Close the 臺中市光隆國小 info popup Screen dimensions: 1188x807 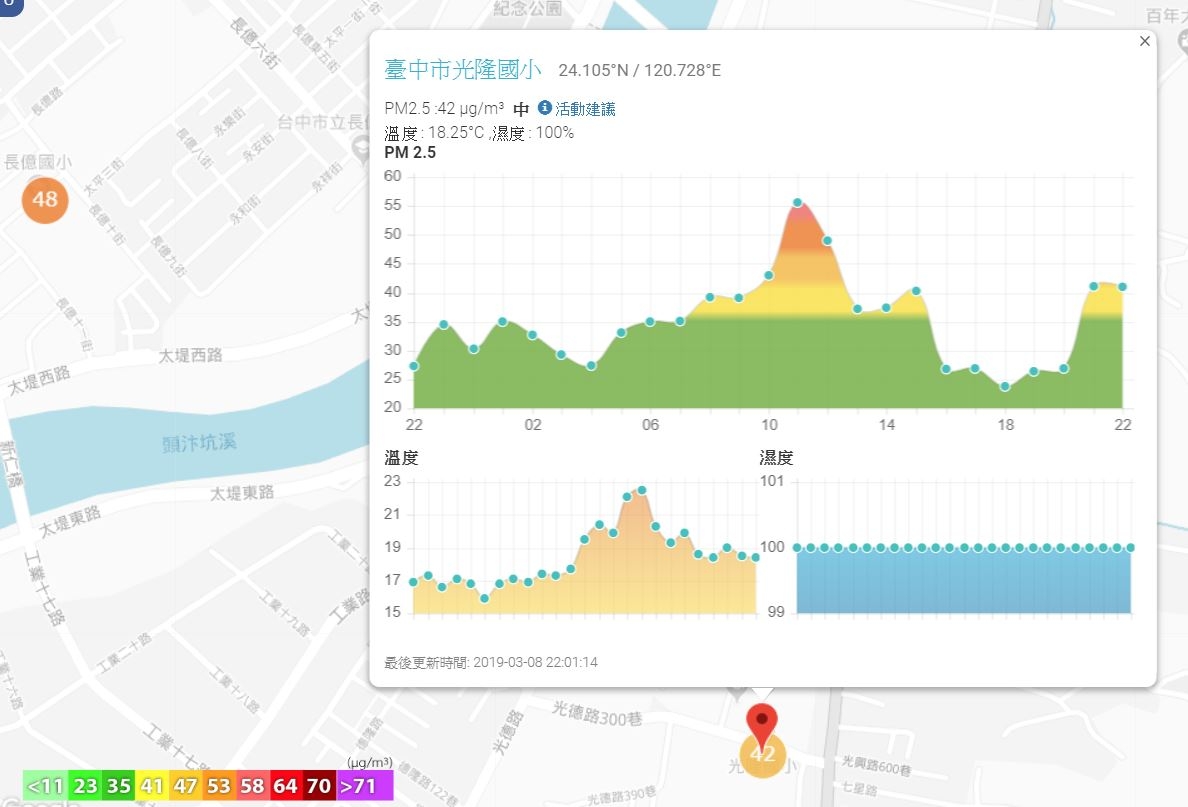(1144, 41)
